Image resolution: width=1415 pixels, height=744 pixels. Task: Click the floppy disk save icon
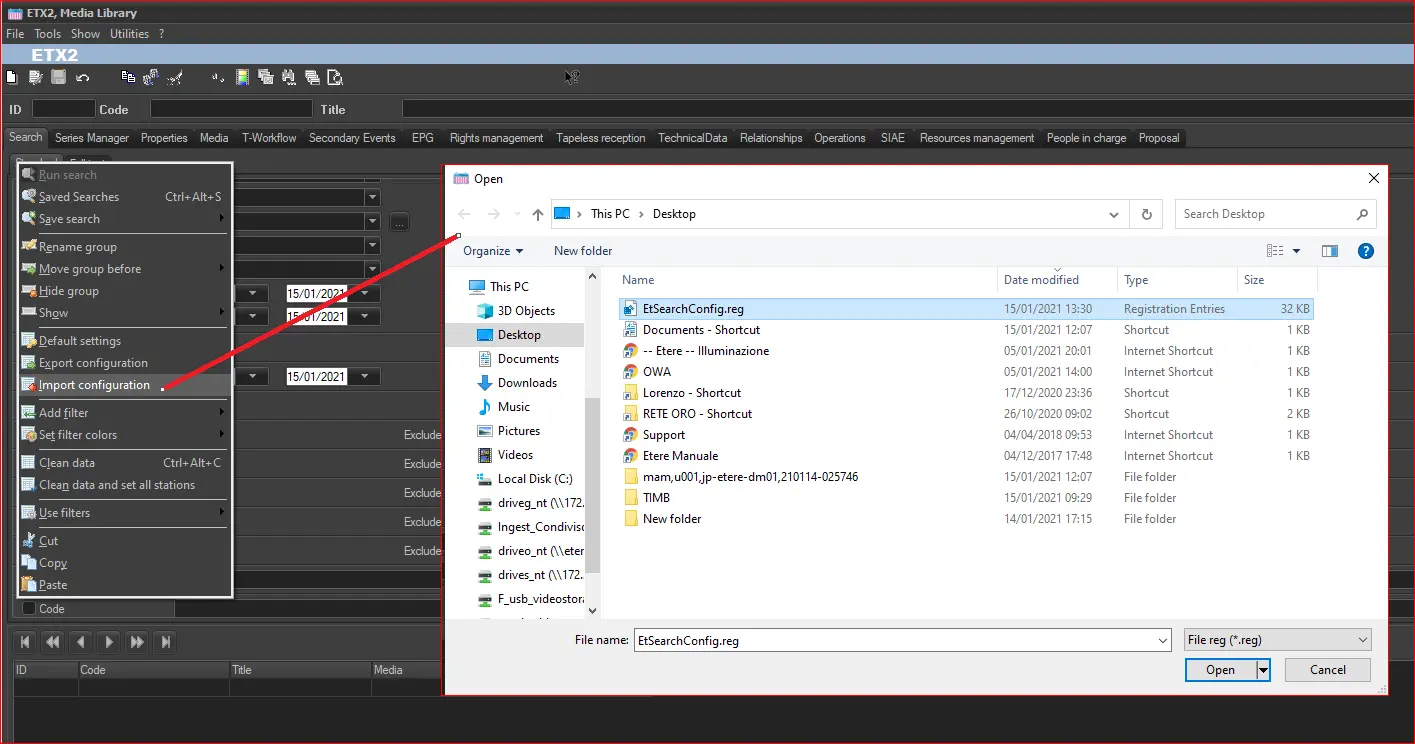[59, 77]
